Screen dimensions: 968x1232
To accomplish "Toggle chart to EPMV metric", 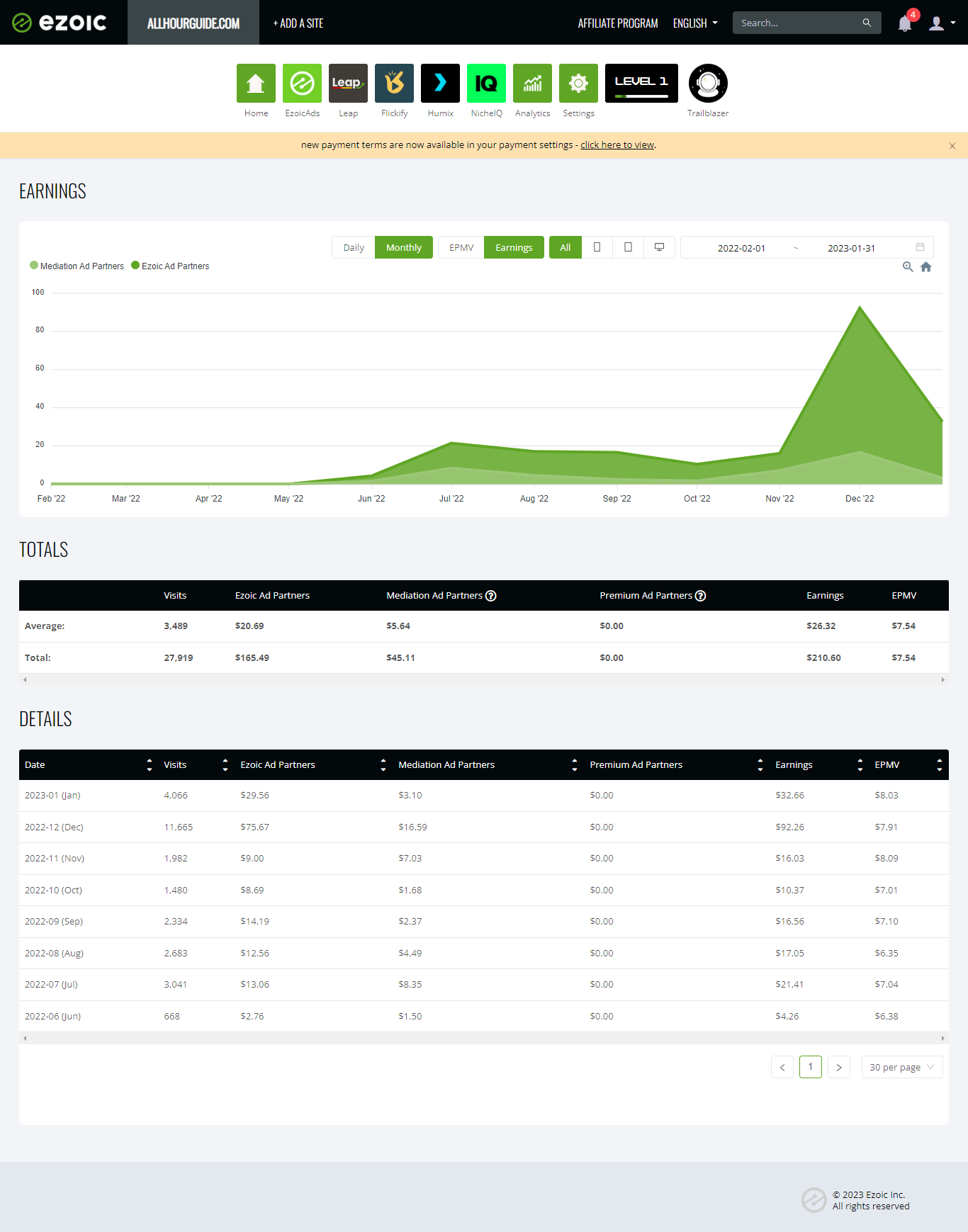I will click(461, 247).
